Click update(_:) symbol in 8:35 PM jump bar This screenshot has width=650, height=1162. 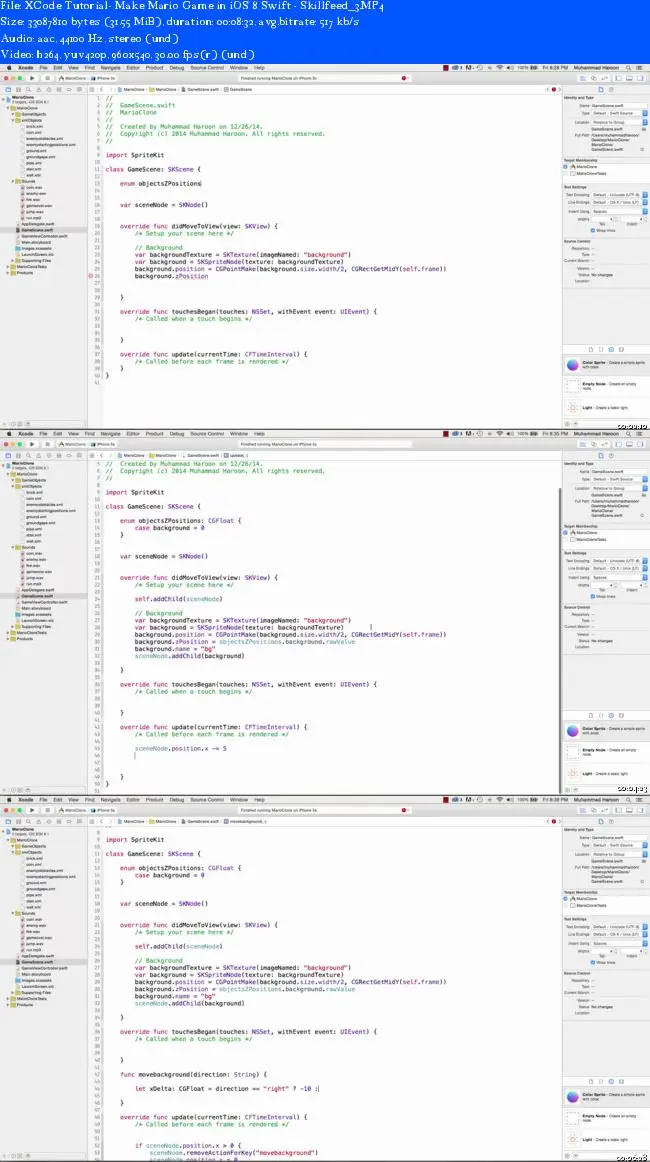(x=236, y=455)
